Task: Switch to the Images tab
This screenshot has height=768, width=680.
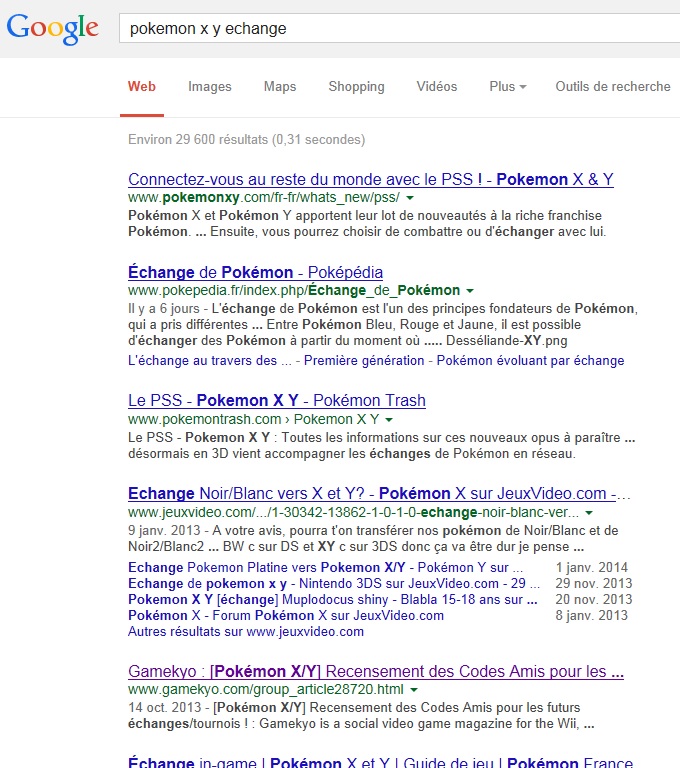Action: tap(210, 87)
